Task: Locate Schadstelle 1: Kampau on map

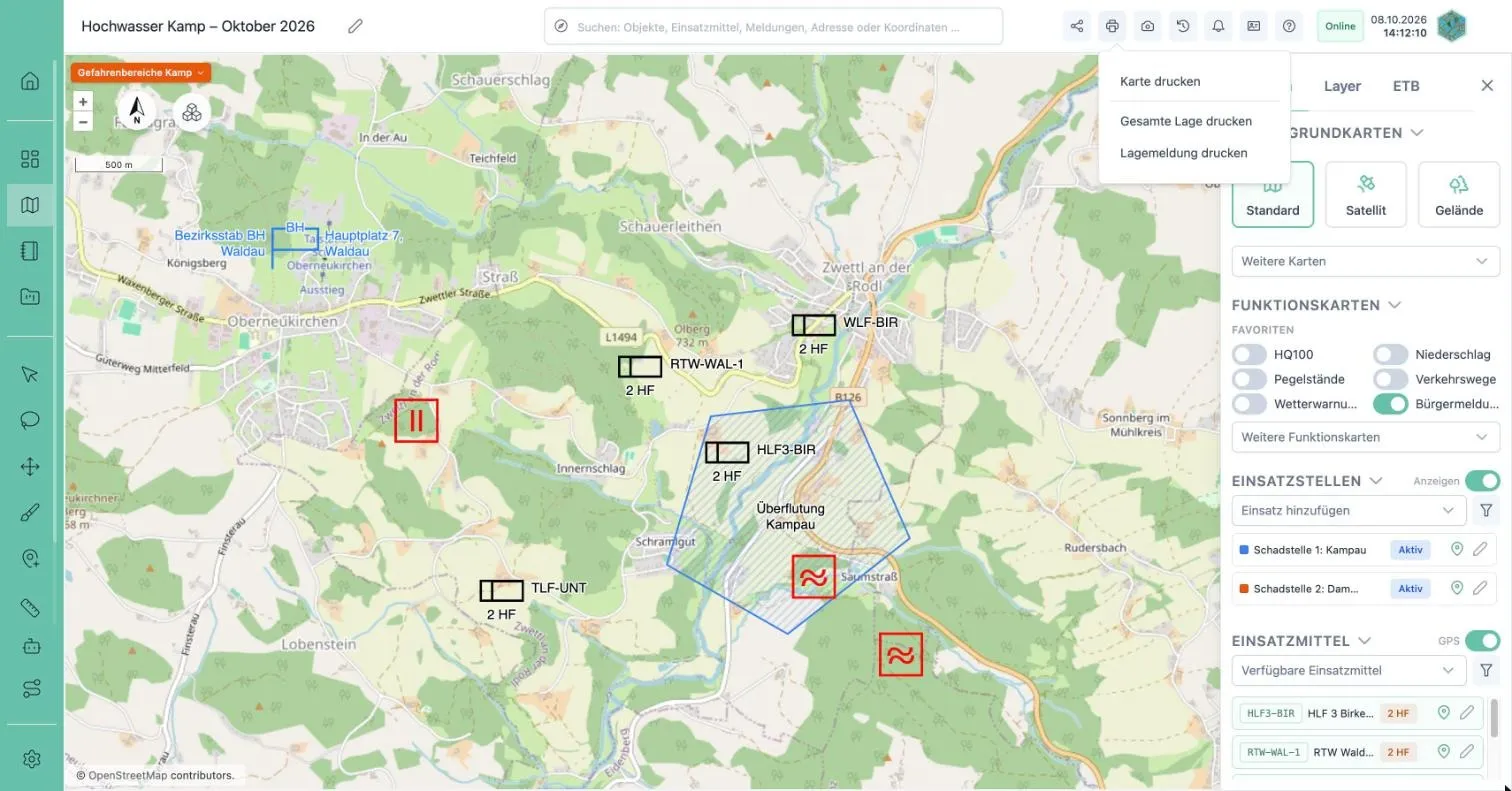Action: (1457, 549)
